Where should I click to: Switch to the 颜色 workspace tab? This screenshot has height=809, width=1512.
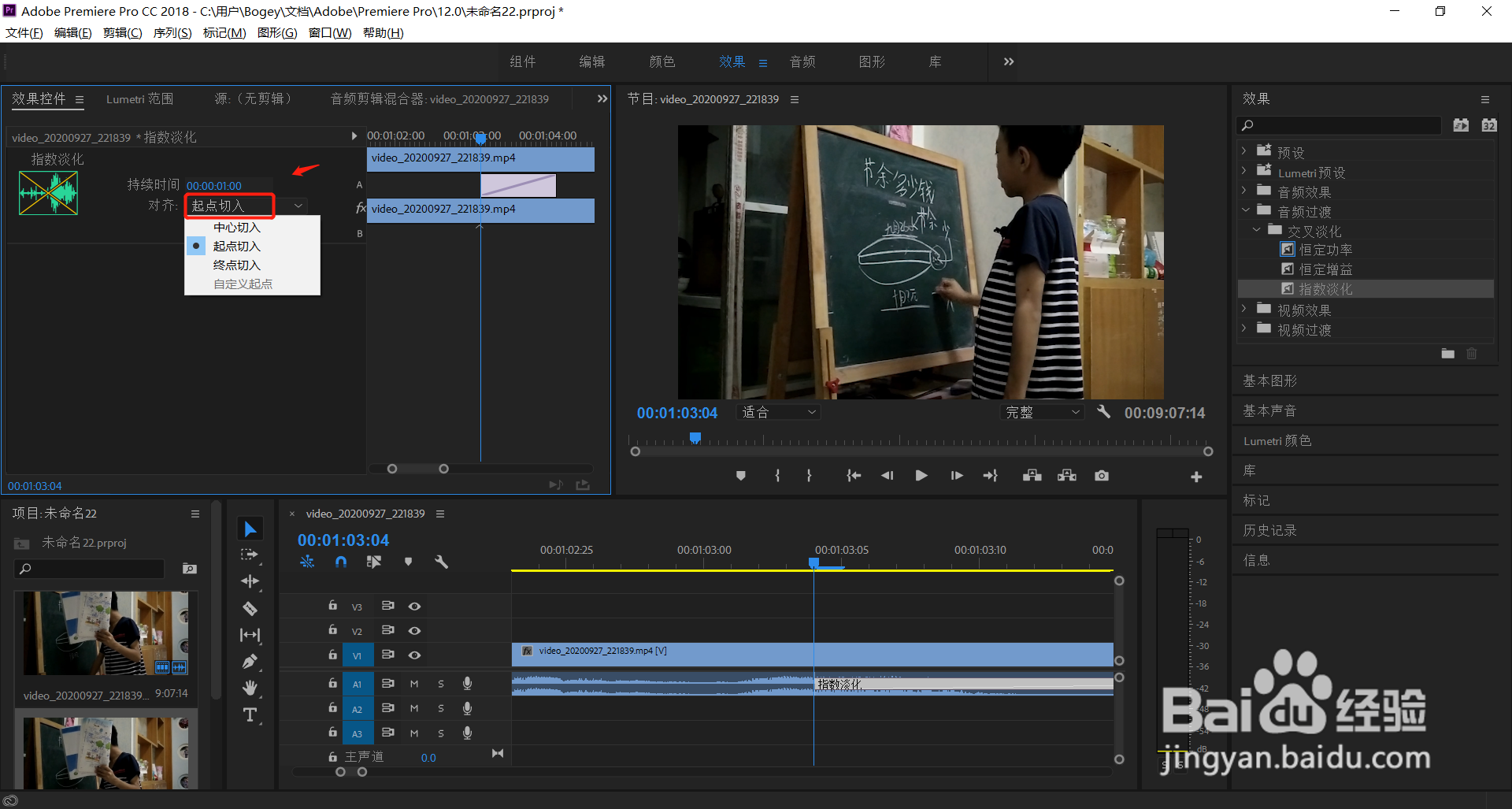point(662,61)
